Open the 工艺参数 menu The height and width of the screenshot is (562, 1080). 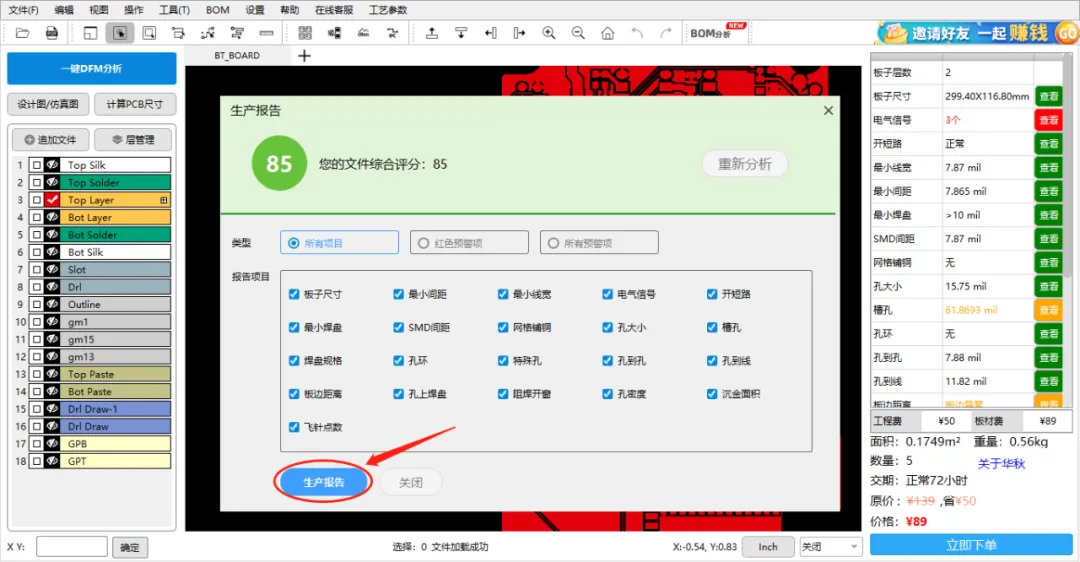pyautogui.click(x=388, y=10)
